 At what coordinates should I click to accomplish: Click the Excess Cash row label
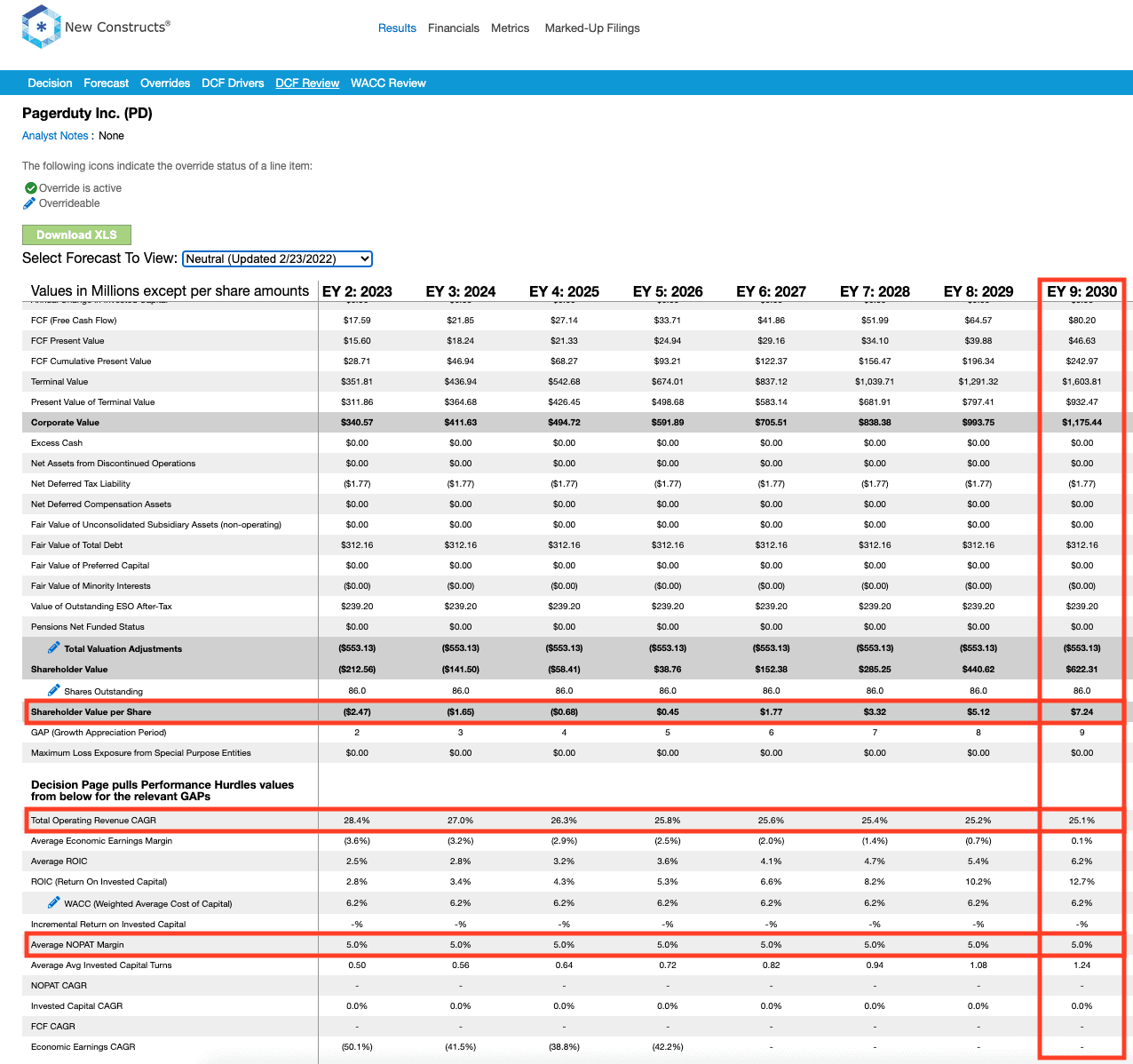tap(57, 443)
